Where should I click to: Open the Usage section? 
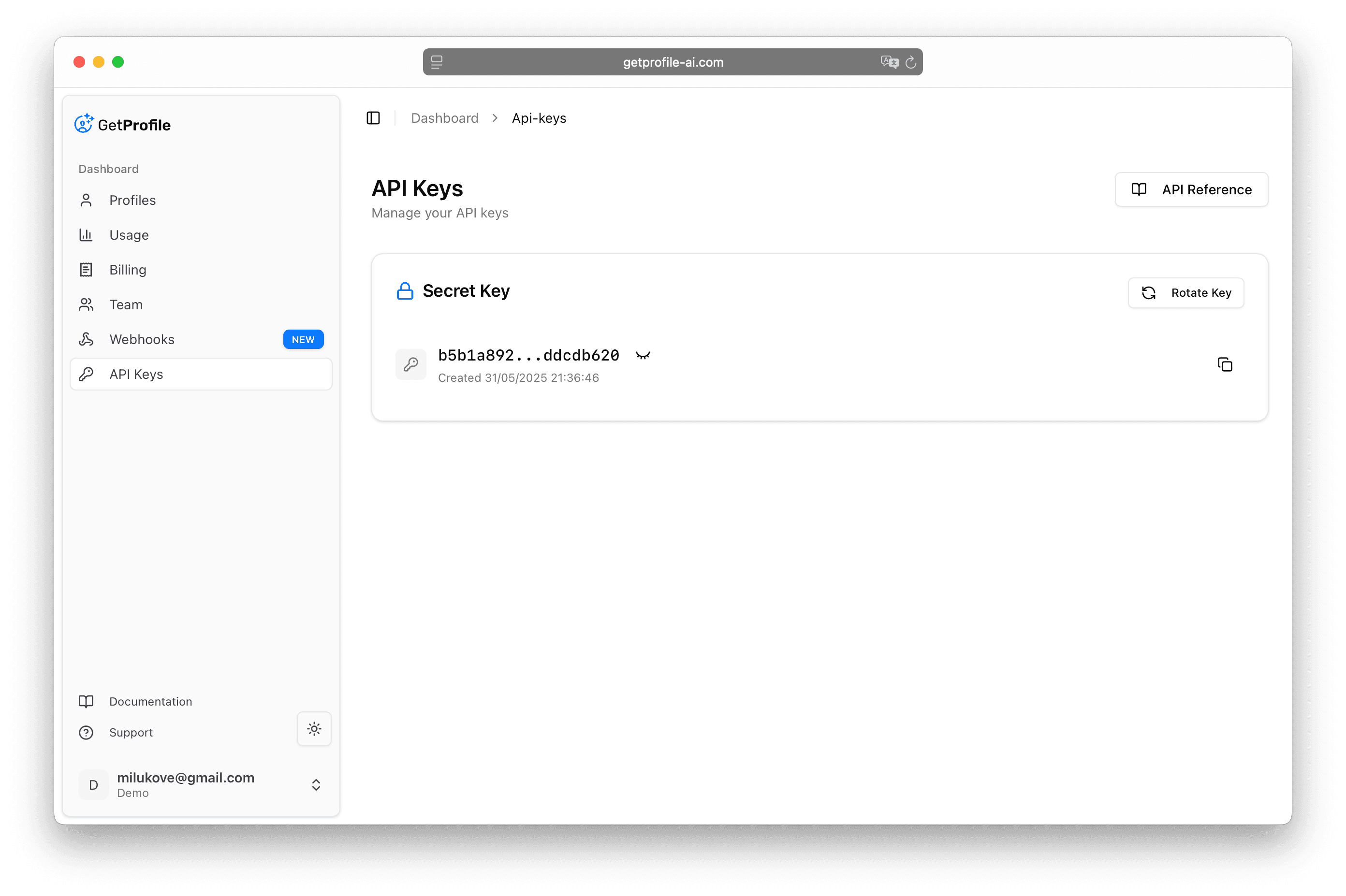[129, 235]
